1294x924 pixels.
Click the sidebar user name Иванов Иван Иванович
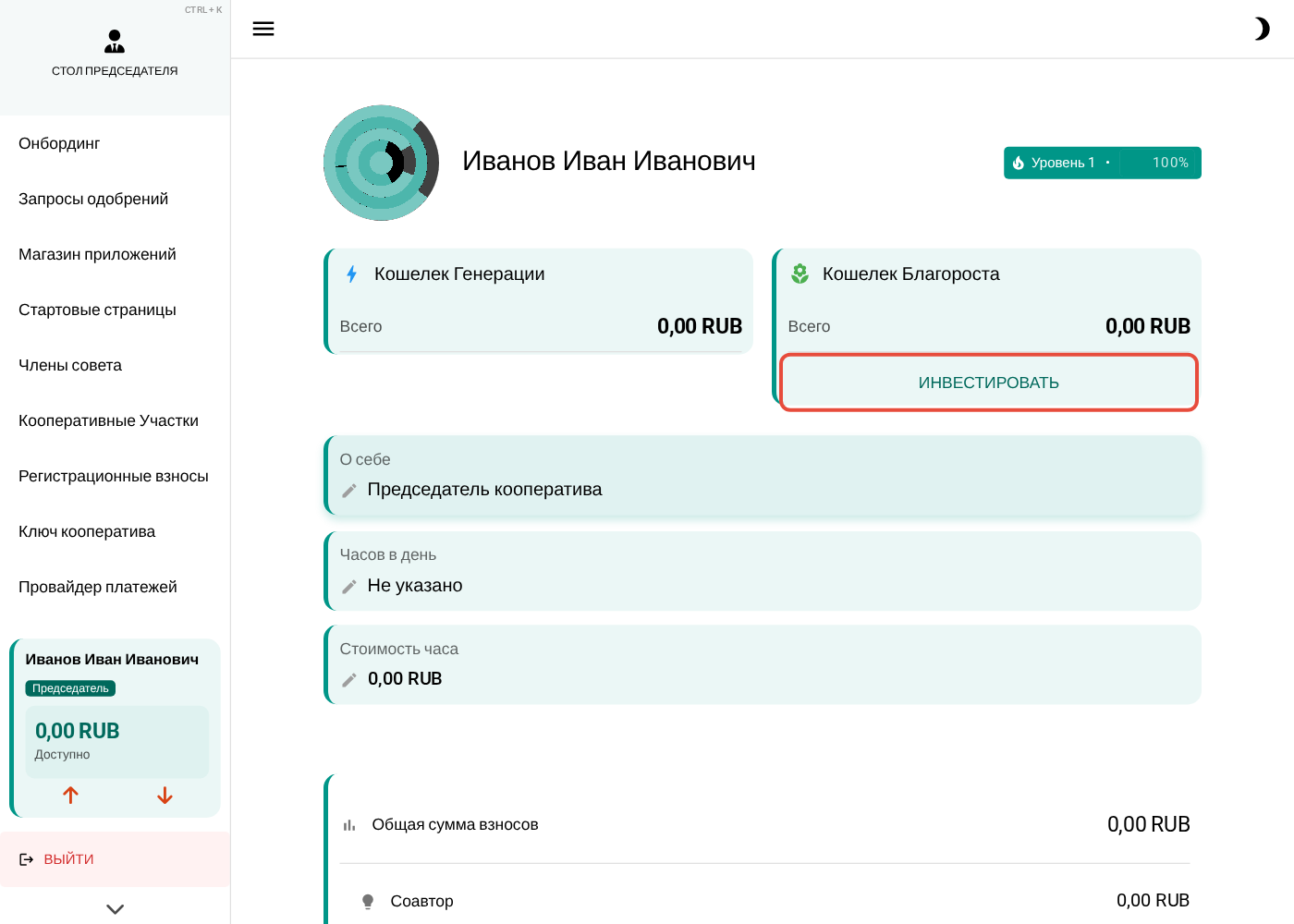point(112,659)
